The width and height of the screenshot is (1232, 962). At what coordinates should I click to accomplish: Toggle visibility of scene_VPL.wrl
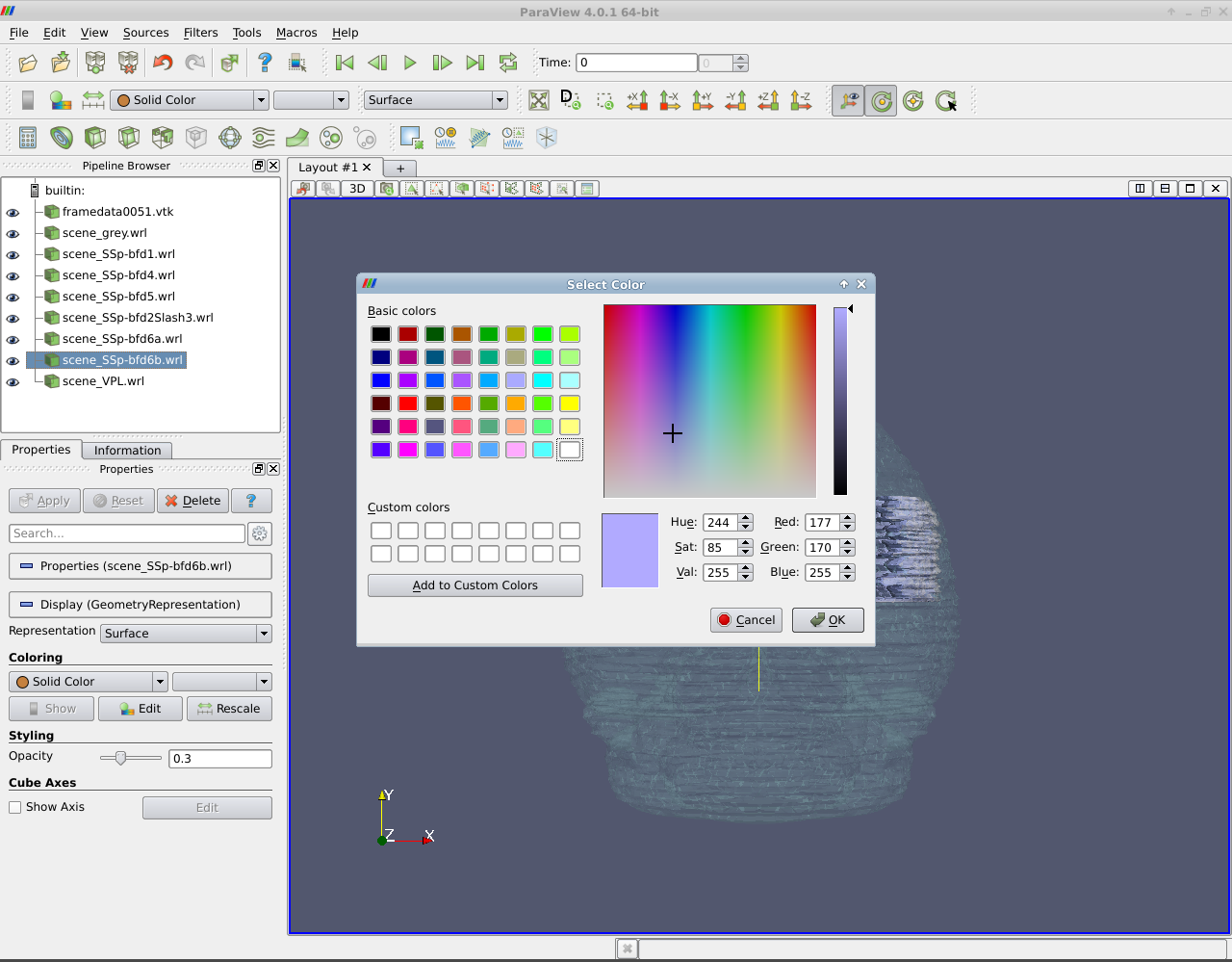pyautogui.click(x=13, y=382)
